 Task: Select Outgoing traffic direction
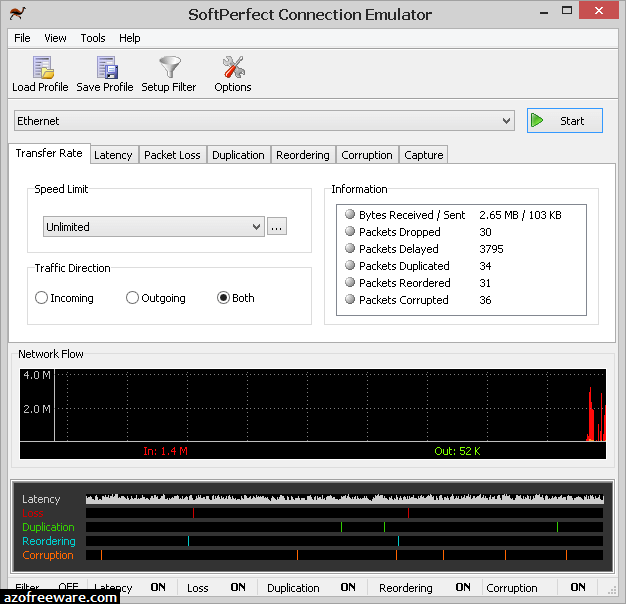(x=156, y=298)
